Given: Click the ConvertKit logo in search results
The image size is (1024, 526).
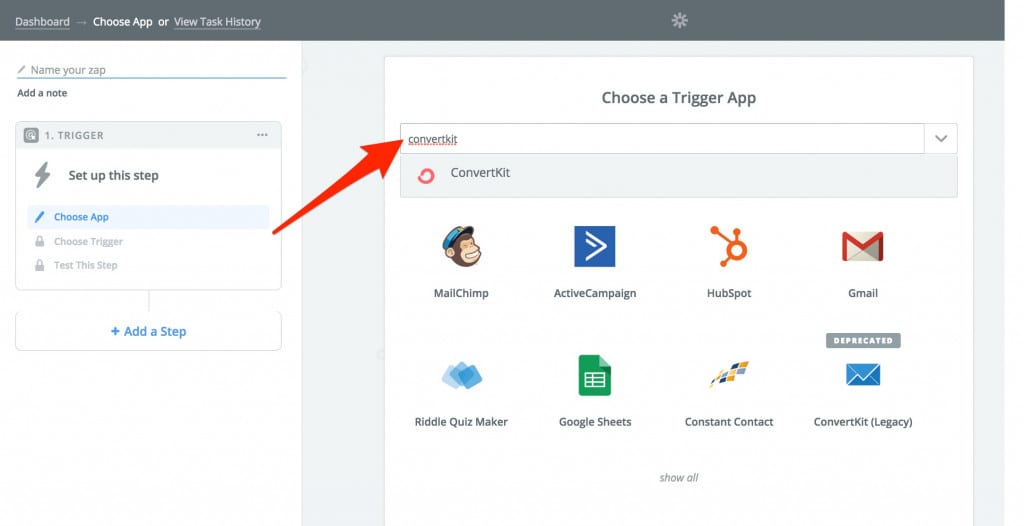Looking at the screenshot, I should point(426,175).
